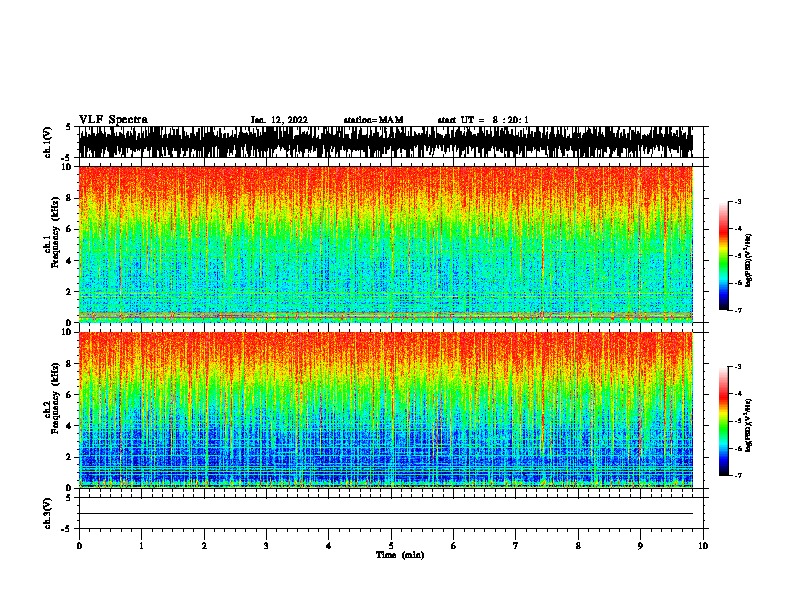Click the 'station=MAM' header text
Screen dimensions: 792x612
tap(373, 120)
